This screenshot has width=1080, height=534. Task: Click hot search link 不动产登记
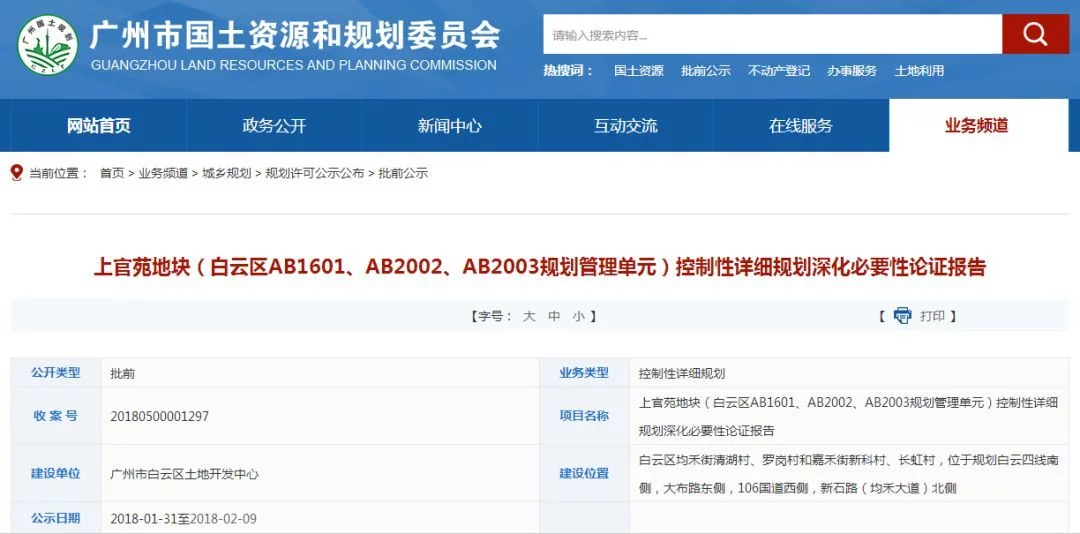click(778, 70)
